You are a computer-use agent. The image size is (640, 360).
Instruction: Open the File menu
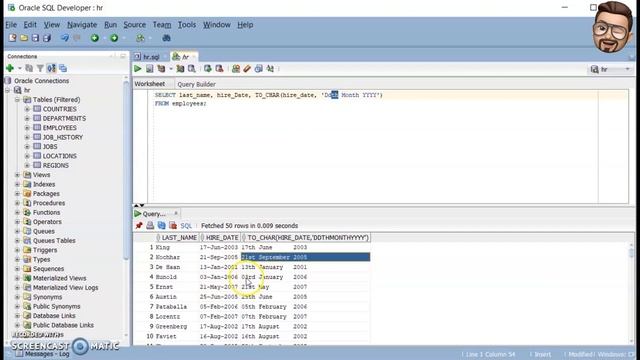point(11,25)
